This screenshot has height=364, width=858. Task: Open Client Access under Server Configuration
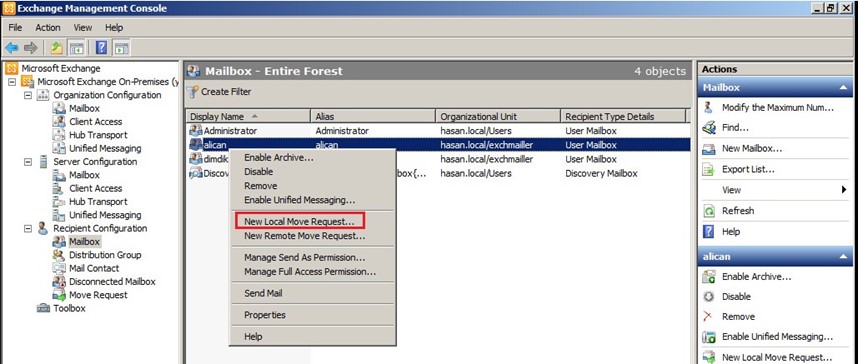pyautogui.click(x=95, y=188)
